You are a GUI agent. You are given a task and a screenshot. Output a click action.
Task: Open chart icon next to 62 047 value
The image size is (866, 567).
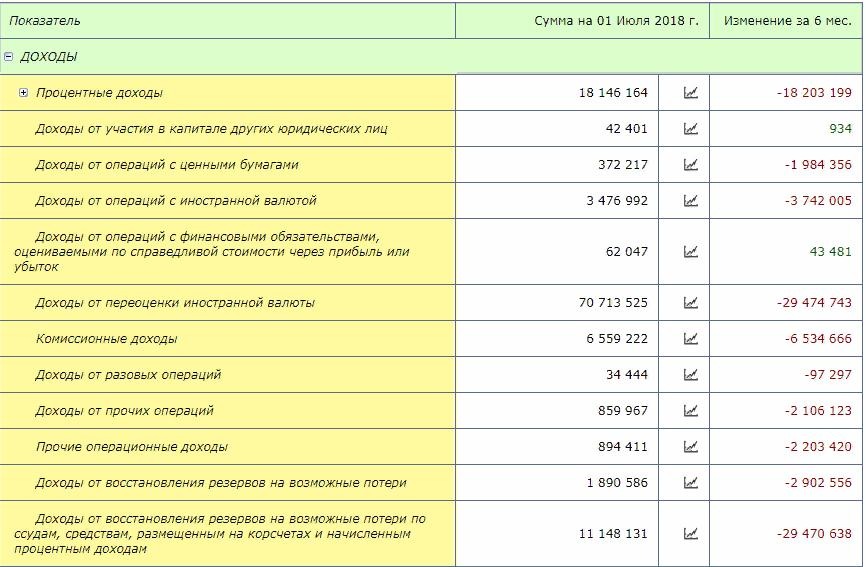pyautogui.click(x=690, y=252)
